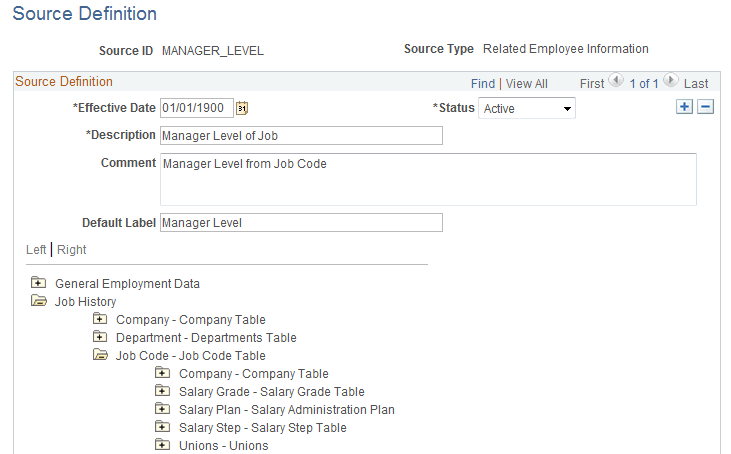
Task: Click the Comment text area
Action: pyautogui.click(x=428, y=179)
